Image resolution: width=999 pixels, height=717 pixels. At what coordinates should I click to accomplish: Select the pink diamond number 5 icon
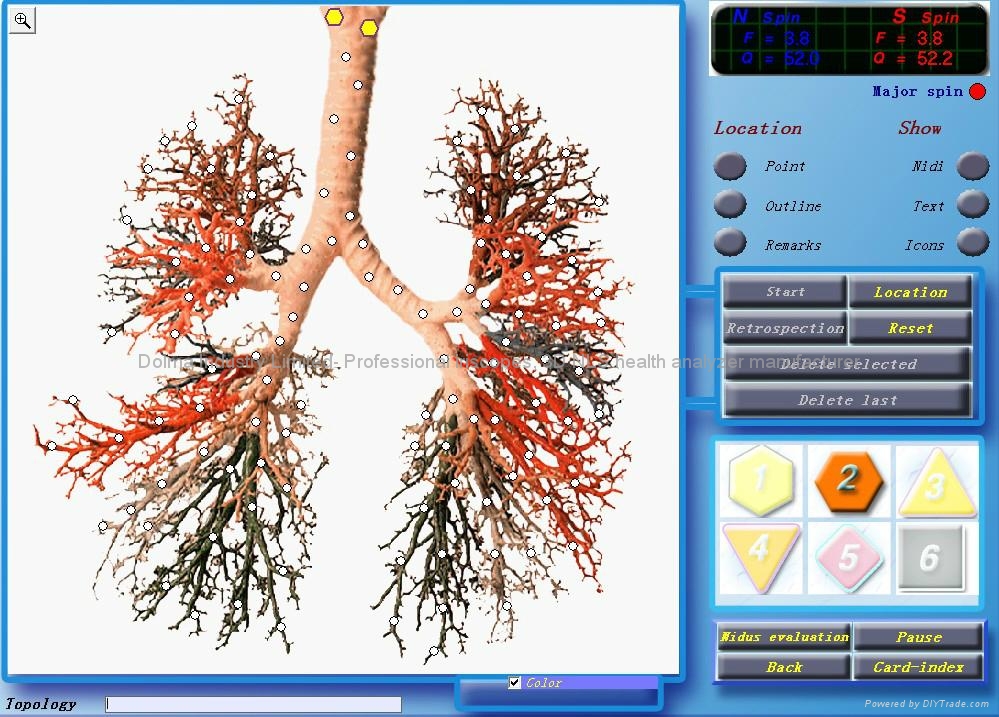tap(848, 556)
